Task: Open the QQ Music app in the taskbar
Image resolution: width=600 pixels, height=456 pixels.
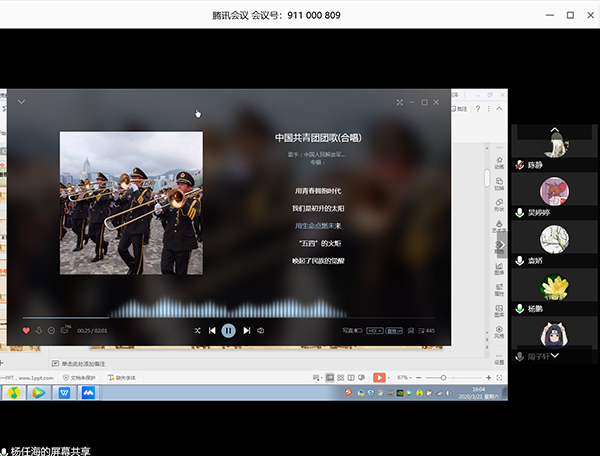Action: [x=14, y=393]
